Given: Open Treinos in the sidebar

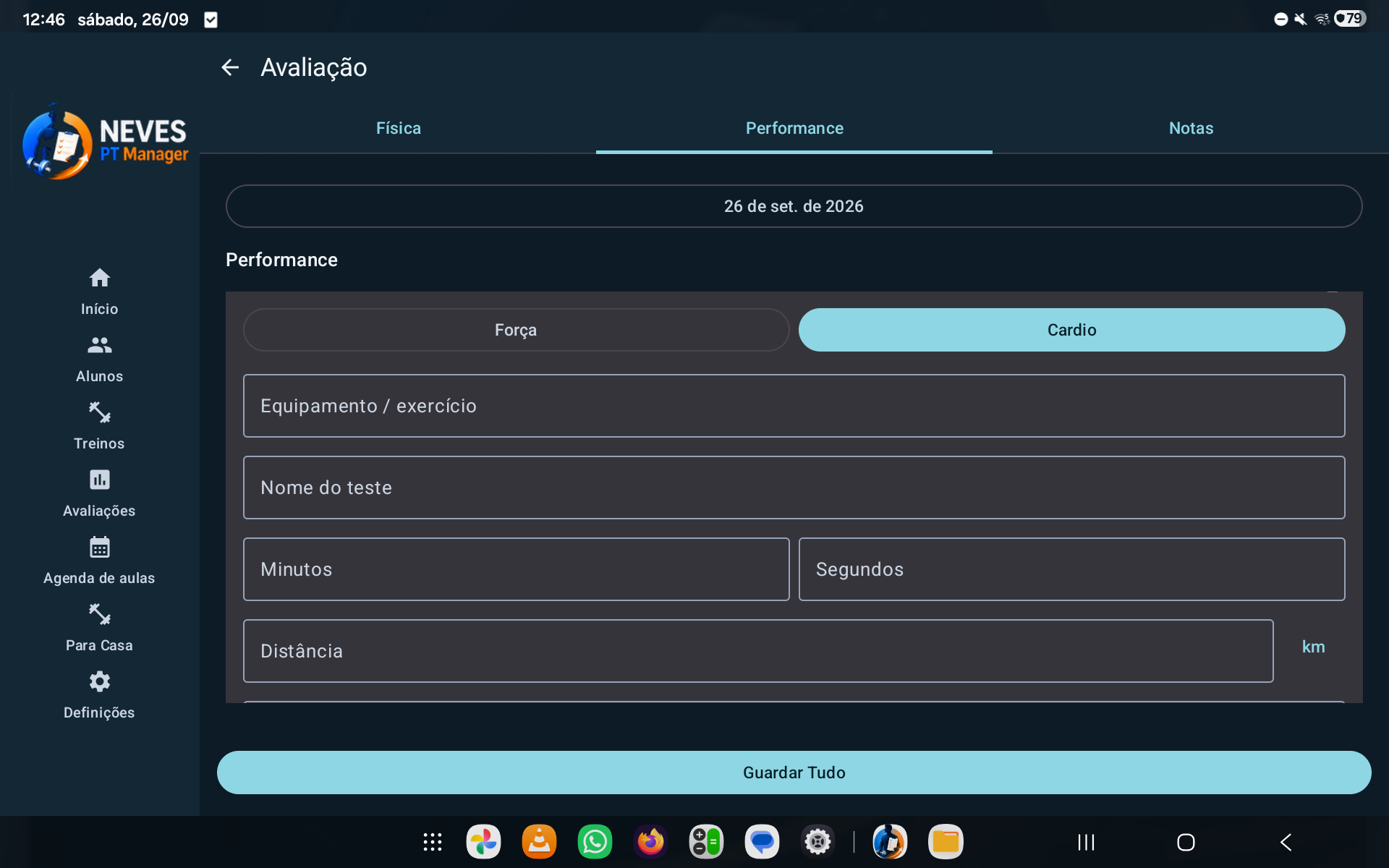Looking at the screenshot, I should (x=99, y=426).
